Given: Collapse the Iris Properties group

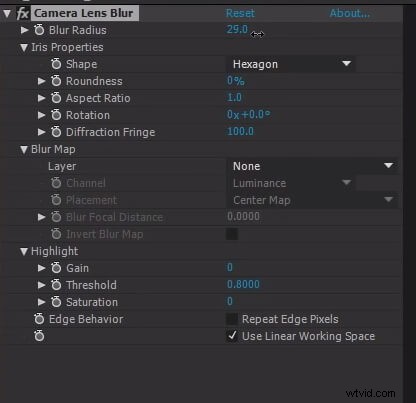Looking at the screenshot, I should point(24,48).
